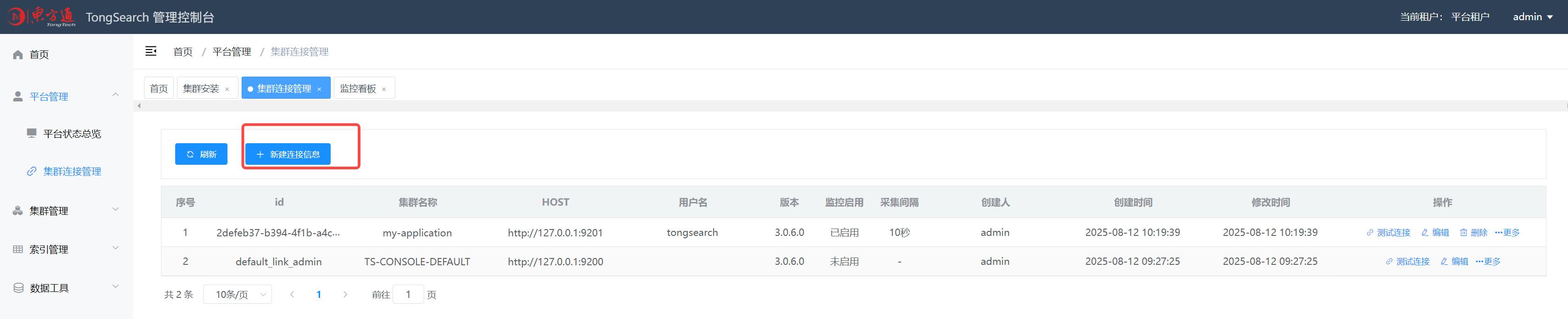Click the 平台租户 tenant label

[x=1470, y=17]
